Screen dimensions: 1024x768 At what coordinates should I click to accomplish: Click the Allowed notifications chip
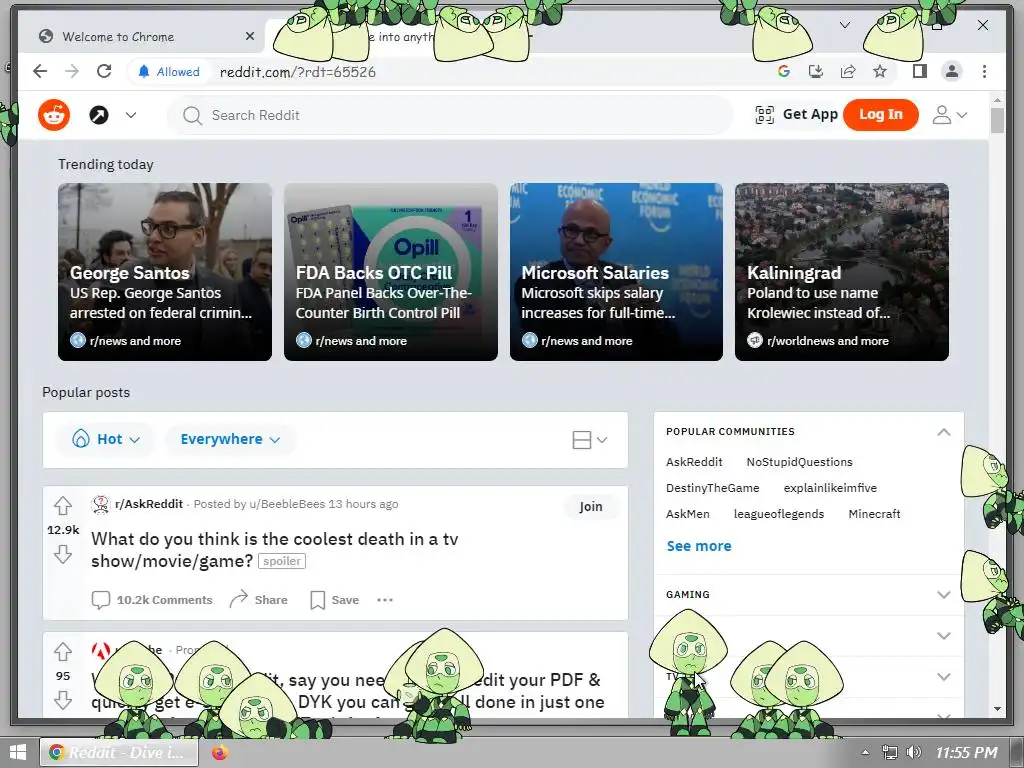click(x=168, y=72)
